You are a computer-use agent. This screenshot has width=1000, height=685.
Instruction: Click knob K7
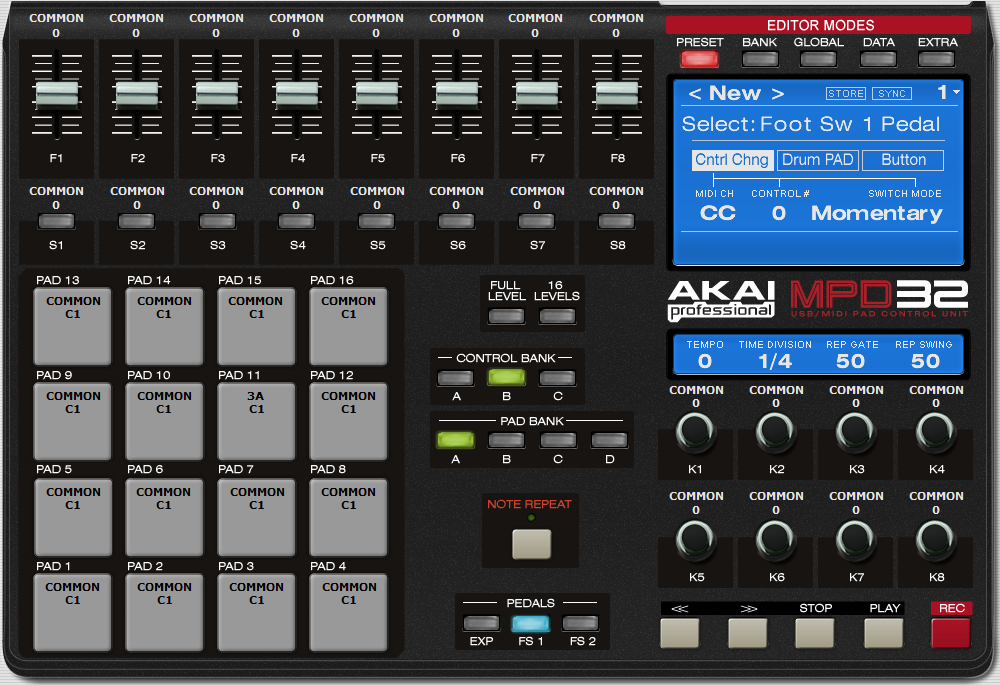(855, 539)
